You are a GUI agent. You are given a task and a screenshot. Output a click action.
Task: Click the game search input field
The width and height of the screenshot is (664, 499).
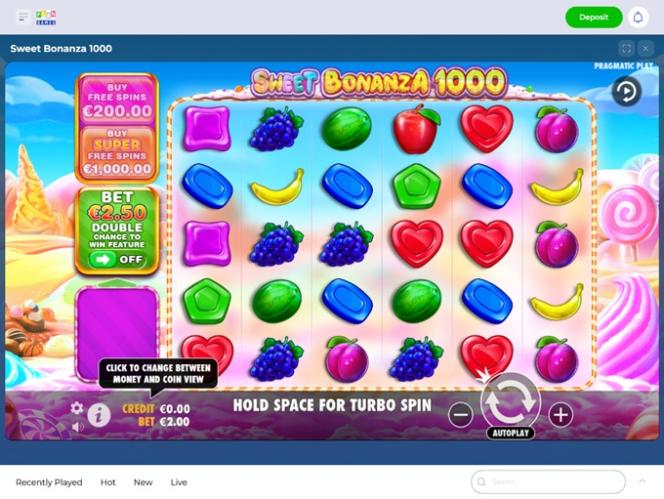548,482
